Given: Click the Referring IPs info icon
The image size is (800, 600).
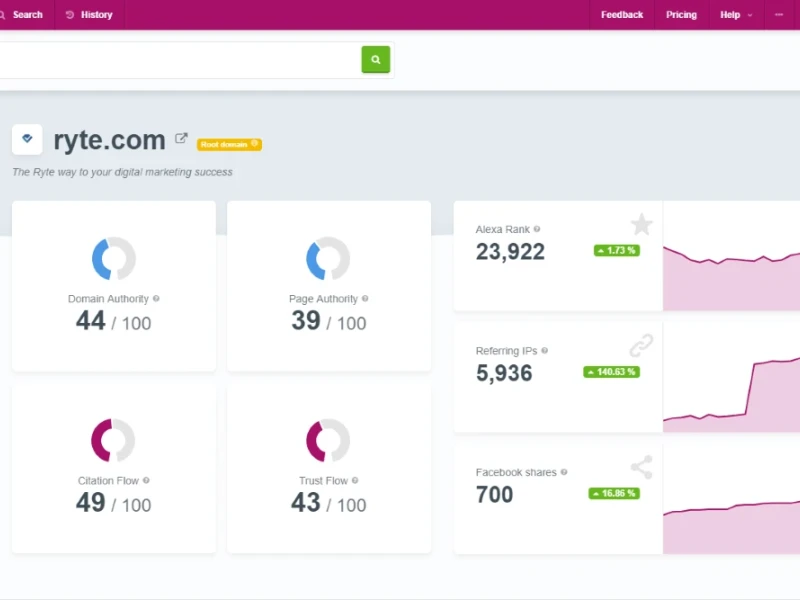Looking at the screenshot, I should tap(544, 351).
